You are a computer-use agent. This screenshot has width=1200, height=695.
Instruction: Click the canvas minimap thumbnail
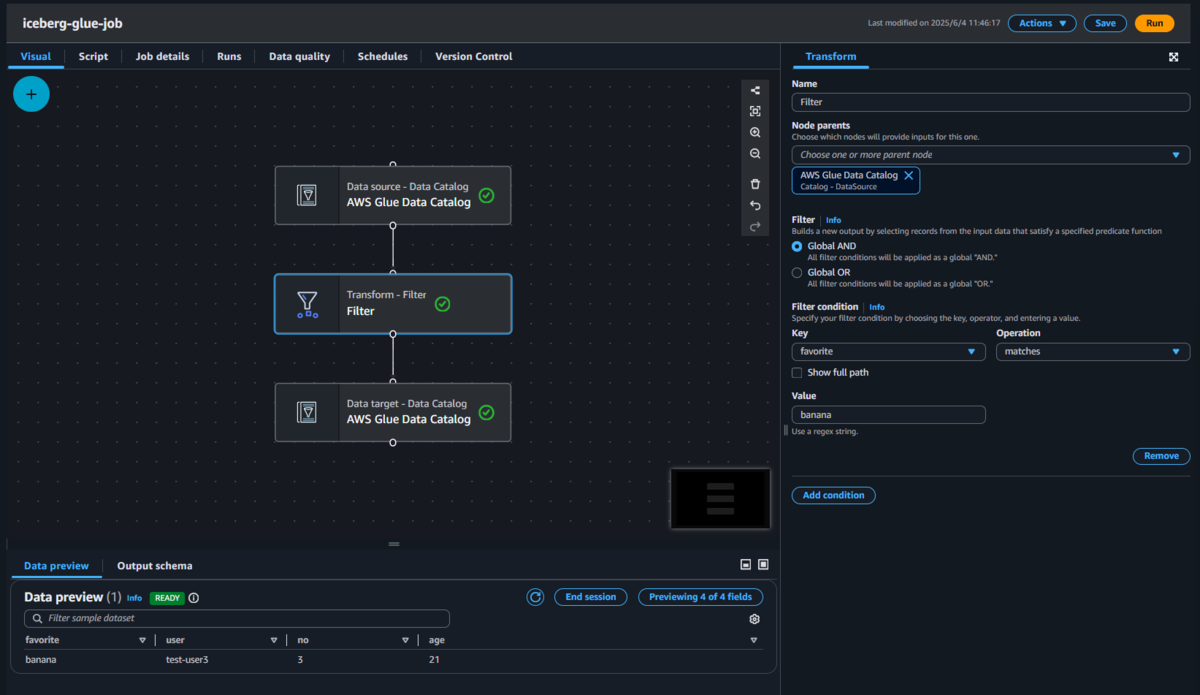tap(720, 498)
